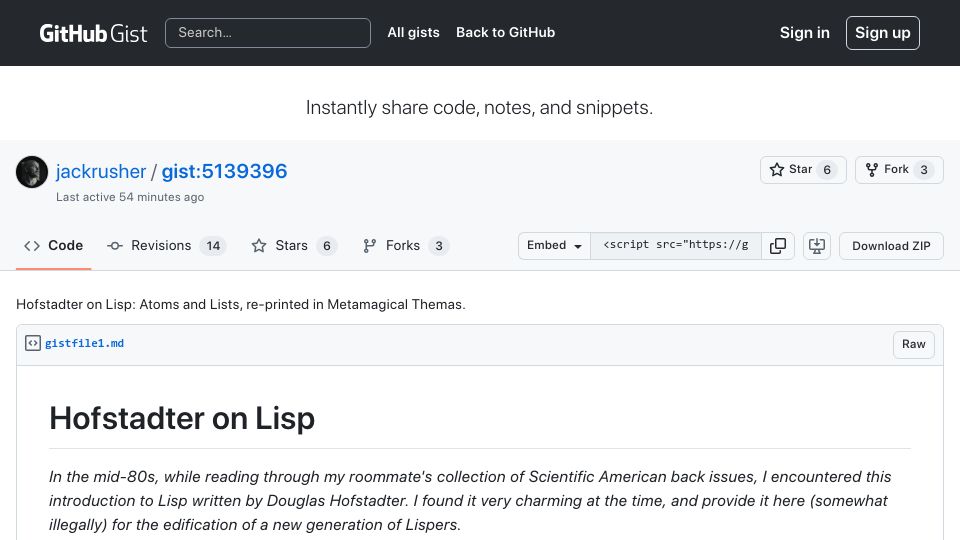Copy the embed script to clipboard

(x=778, y=246)
